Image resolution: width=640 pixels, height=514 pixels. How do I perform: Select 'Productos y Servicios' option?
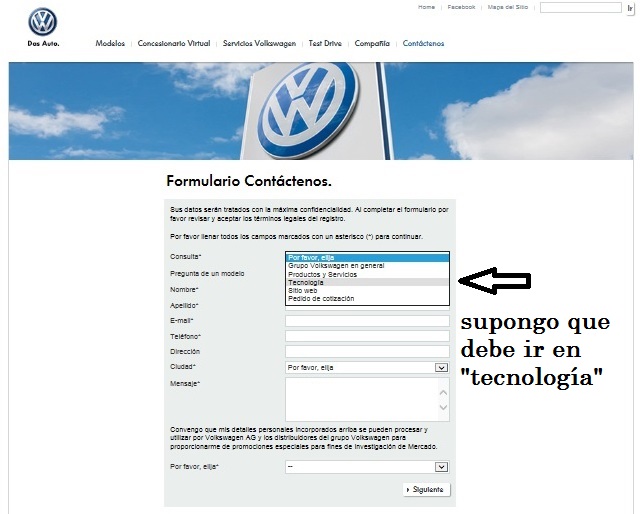pos(367,274)
